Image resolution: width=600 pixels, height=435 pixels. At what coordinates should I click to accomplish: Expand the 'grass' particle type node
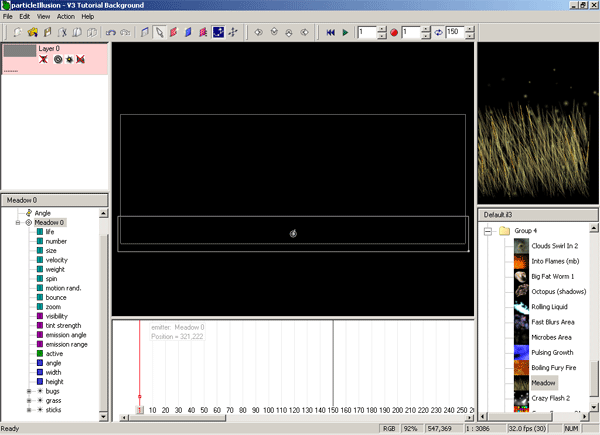(30, 400)
